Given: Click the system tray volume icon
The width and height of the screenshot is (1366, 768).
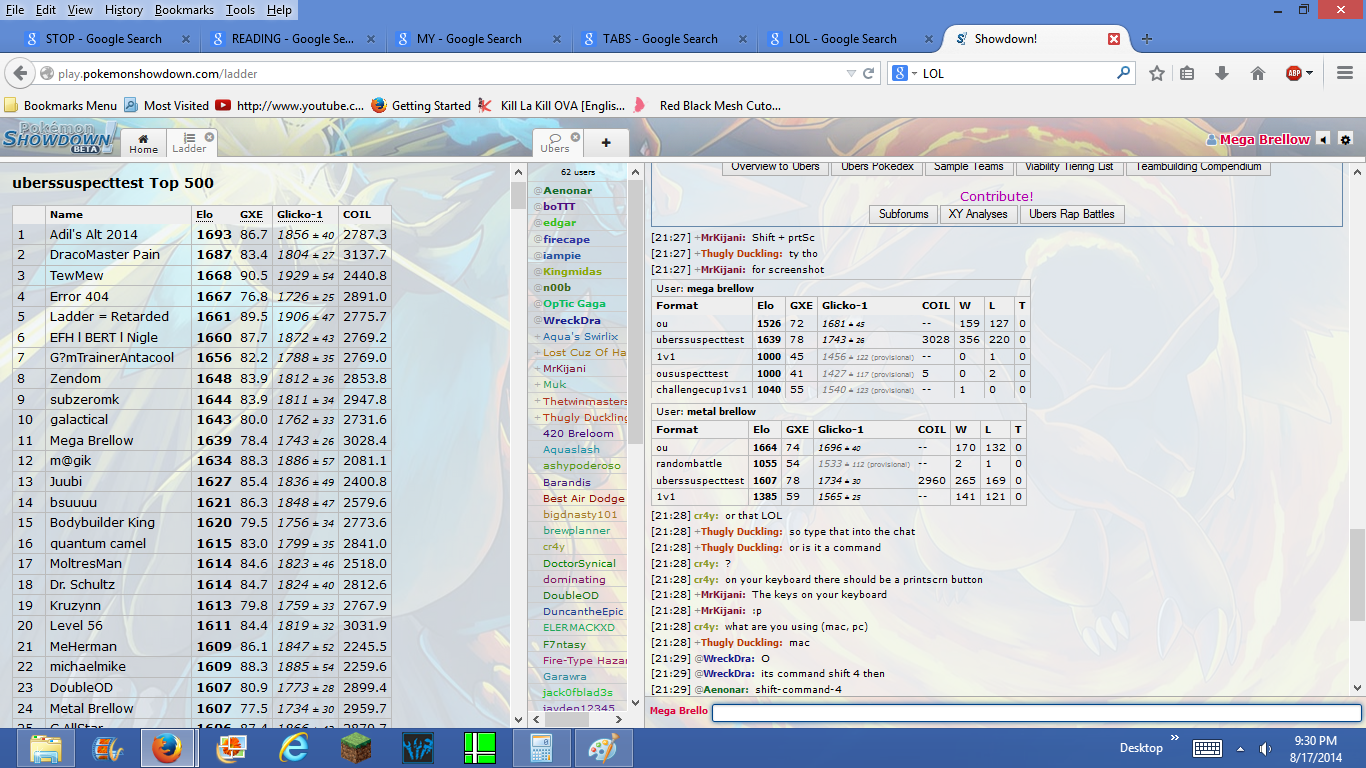Looking at the screenshot, I should tap(1266, 748).
